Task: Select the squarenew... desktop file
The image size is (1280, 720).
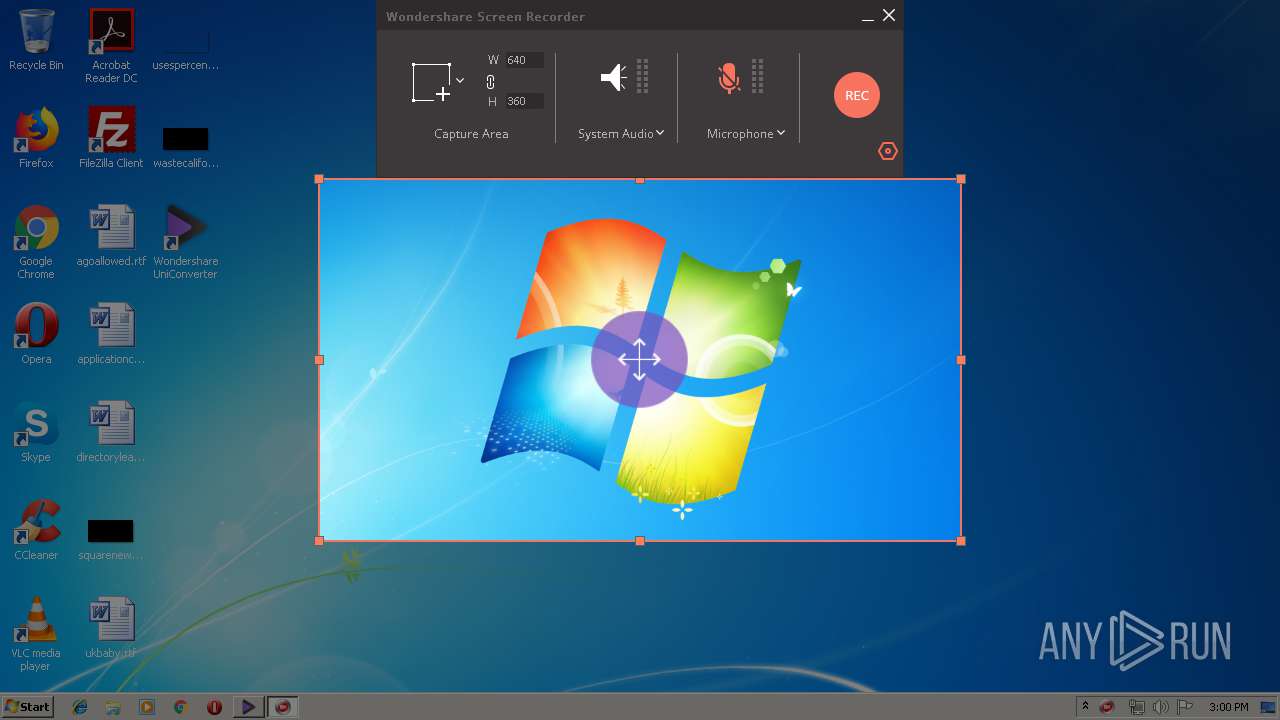Action: (x=111, y=538)
